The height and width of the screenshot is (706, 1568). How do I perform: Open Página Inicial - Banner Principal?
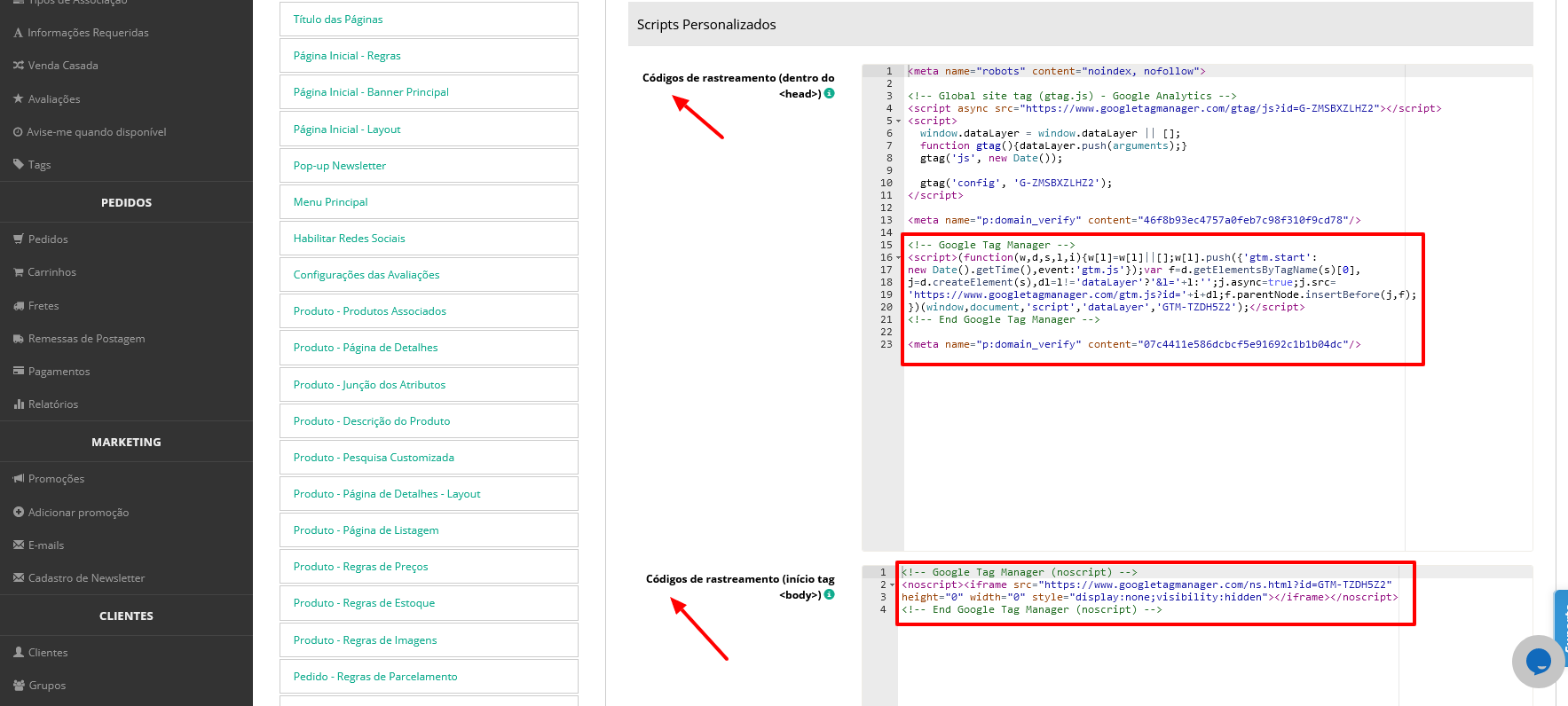coord(429,92)
